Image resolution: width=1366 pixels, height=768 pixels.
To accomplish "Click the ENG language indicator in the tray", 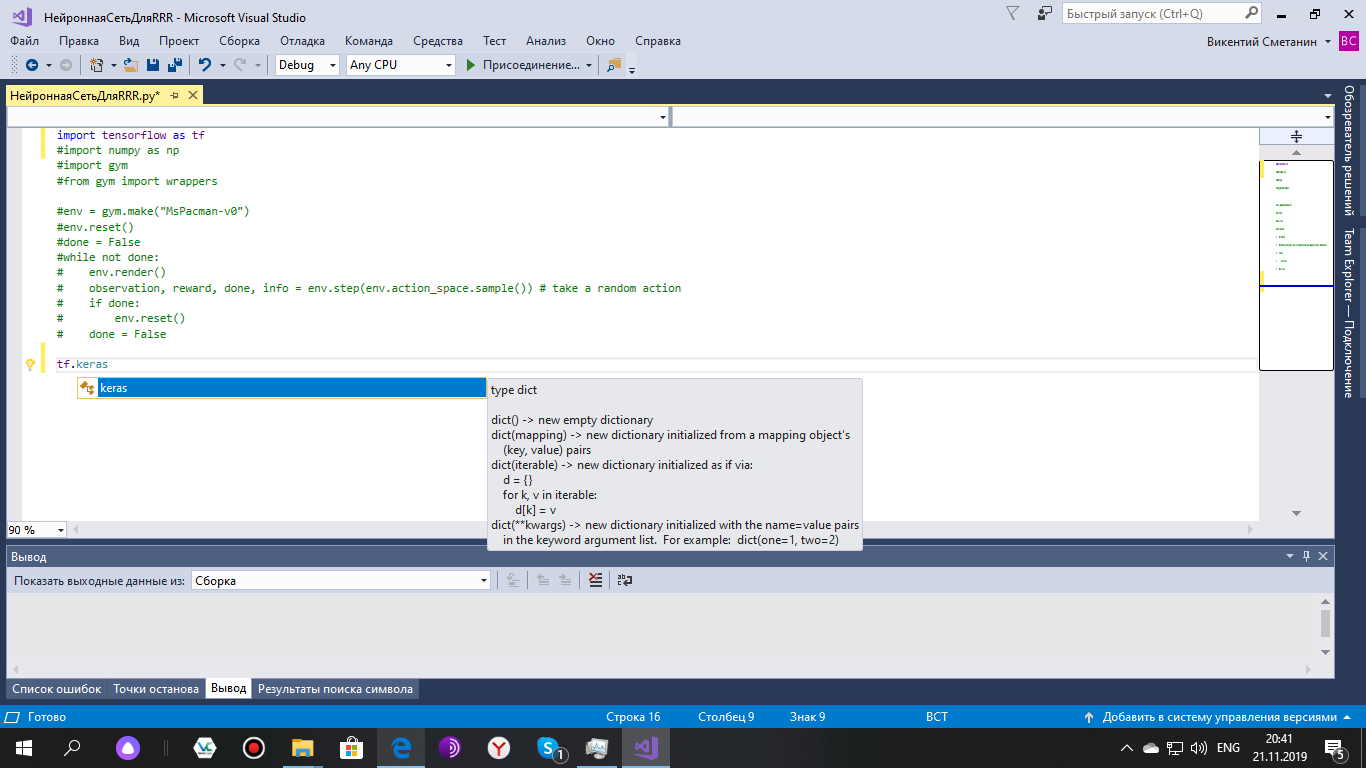I will [1228, 747].
